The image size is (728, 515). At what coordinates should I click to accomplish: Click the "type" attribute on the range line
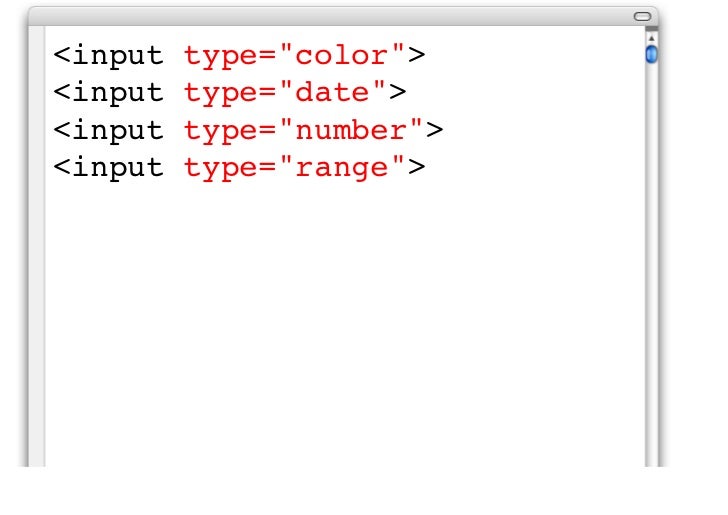(220, 169)
